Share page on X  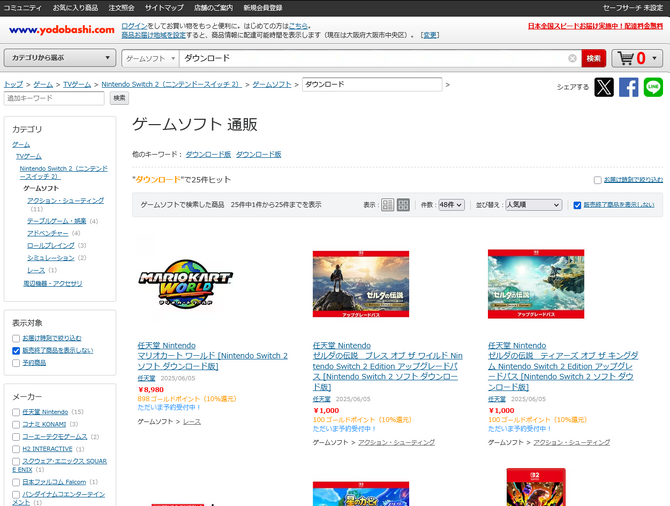604,87
